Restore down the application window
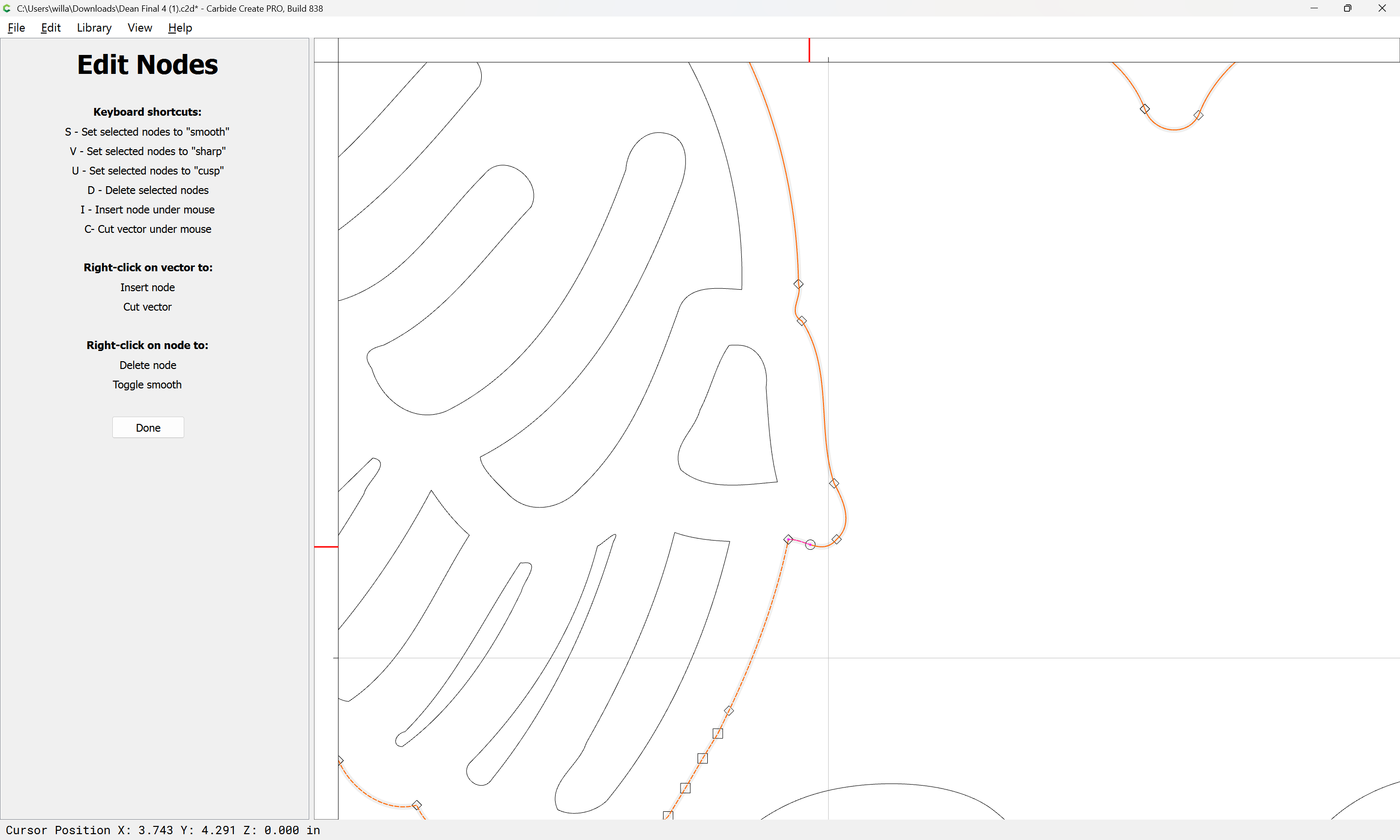 coord(1347,8)
